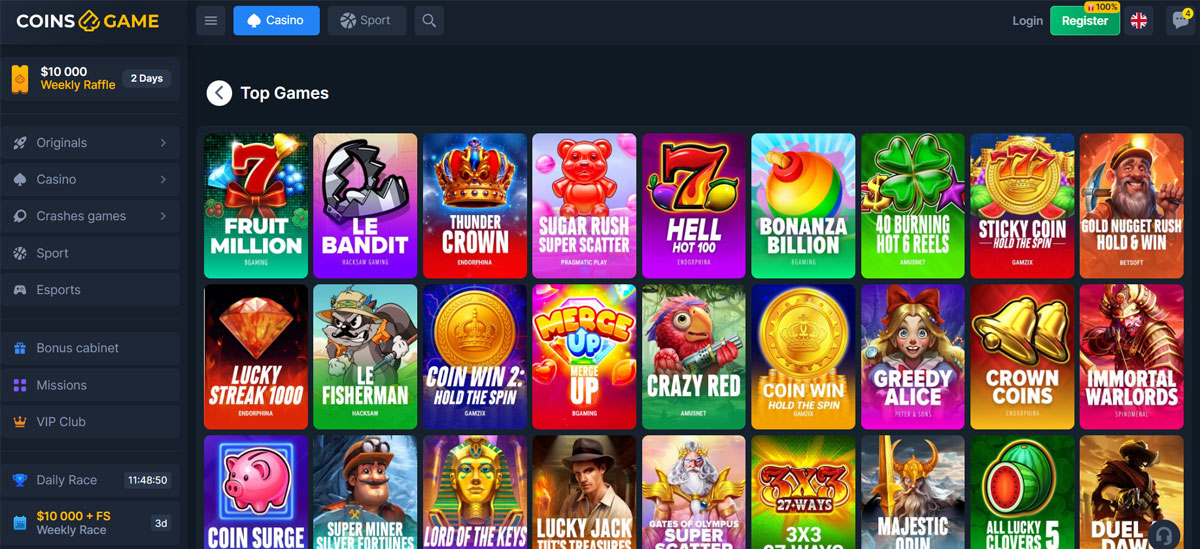Launch the Greedy Alice game tile
Image resolution: width=1200 pixels, height=549 pixels.
point(912,357)
